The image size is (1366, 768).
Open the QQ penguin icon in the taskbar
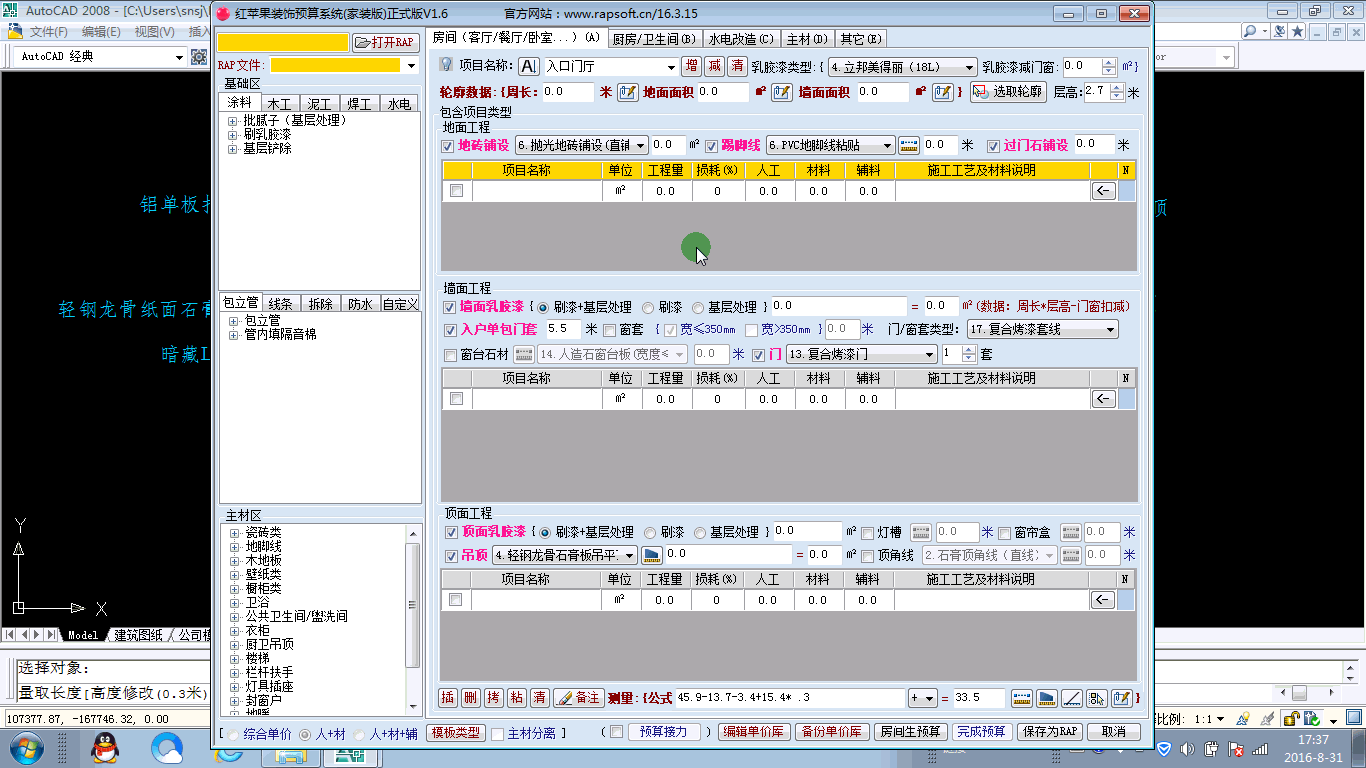104,747
